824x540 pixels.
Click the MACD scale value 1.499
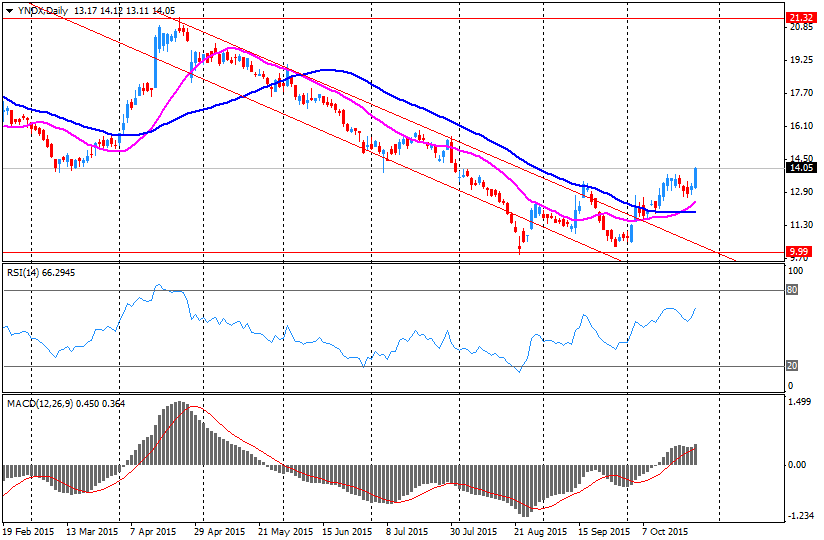pyautogui.click(x=800, y=401)
